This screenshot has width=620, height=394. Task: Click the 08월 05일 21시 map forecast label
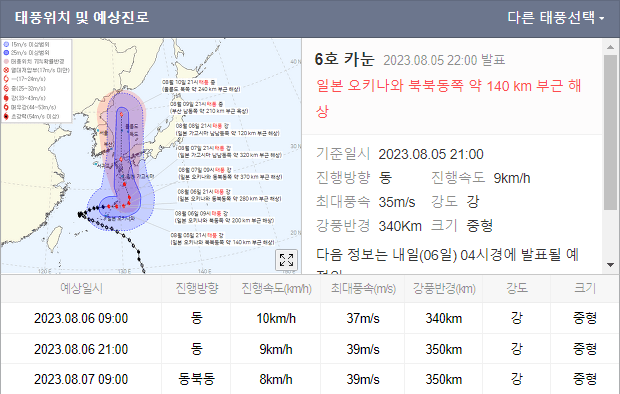coord(223,239)
